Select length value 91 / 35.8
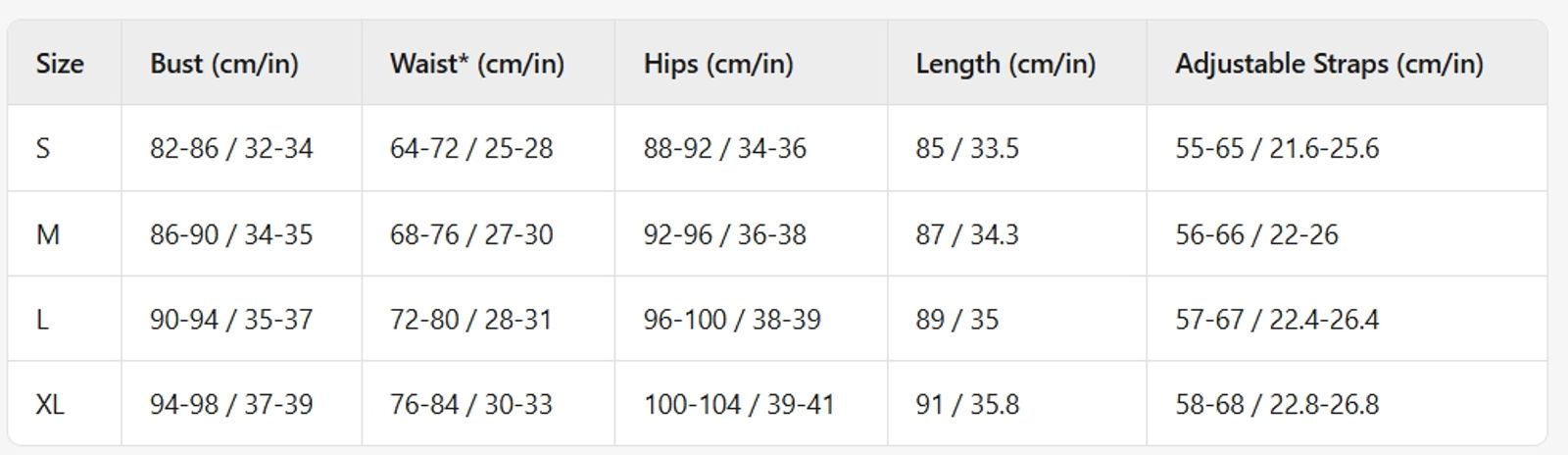The width and height of the screenshot is (1568, 455). pos(967,404)
